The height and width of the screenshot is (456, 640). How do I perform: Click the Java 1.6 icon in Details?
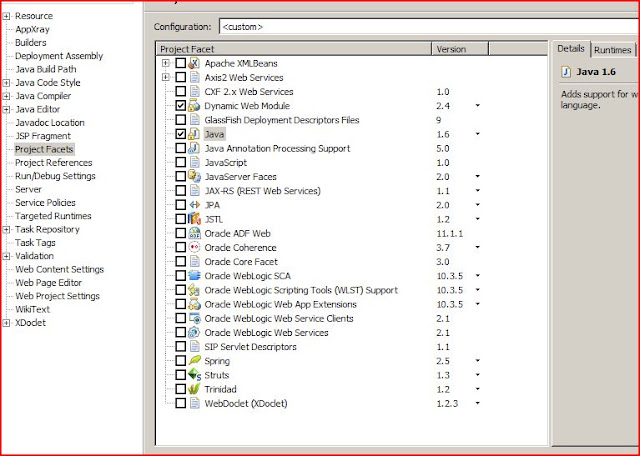click(566, 72)
